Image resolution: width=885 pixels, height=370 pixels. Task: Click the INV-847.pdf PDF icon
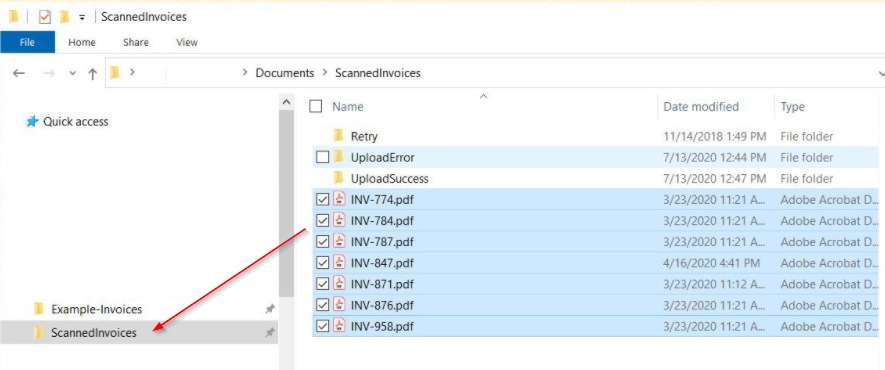click(339, 262)
